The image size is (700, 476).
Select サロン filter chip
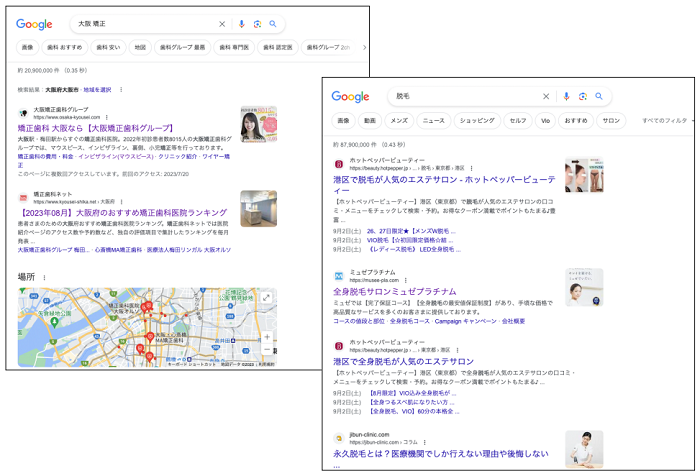point(611,121)
